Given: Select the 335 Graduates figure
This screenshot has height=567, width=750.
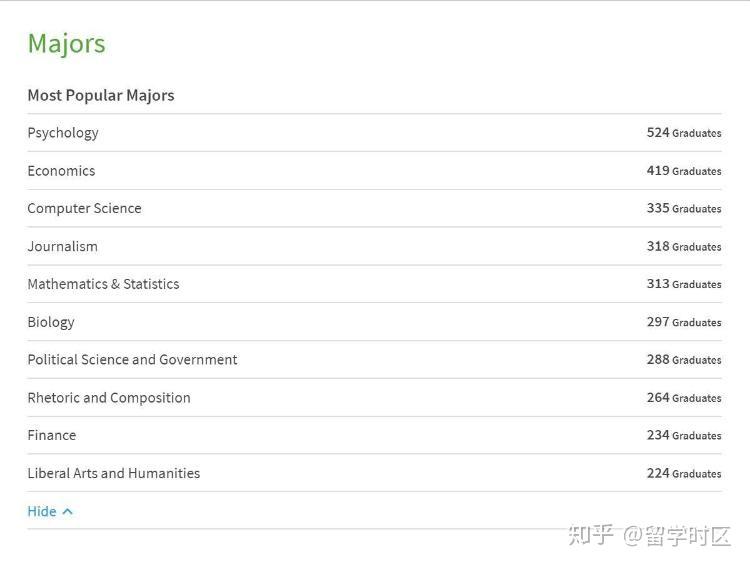Looking at the screenshot, I should pyautogui.click(x=683, y=209).
